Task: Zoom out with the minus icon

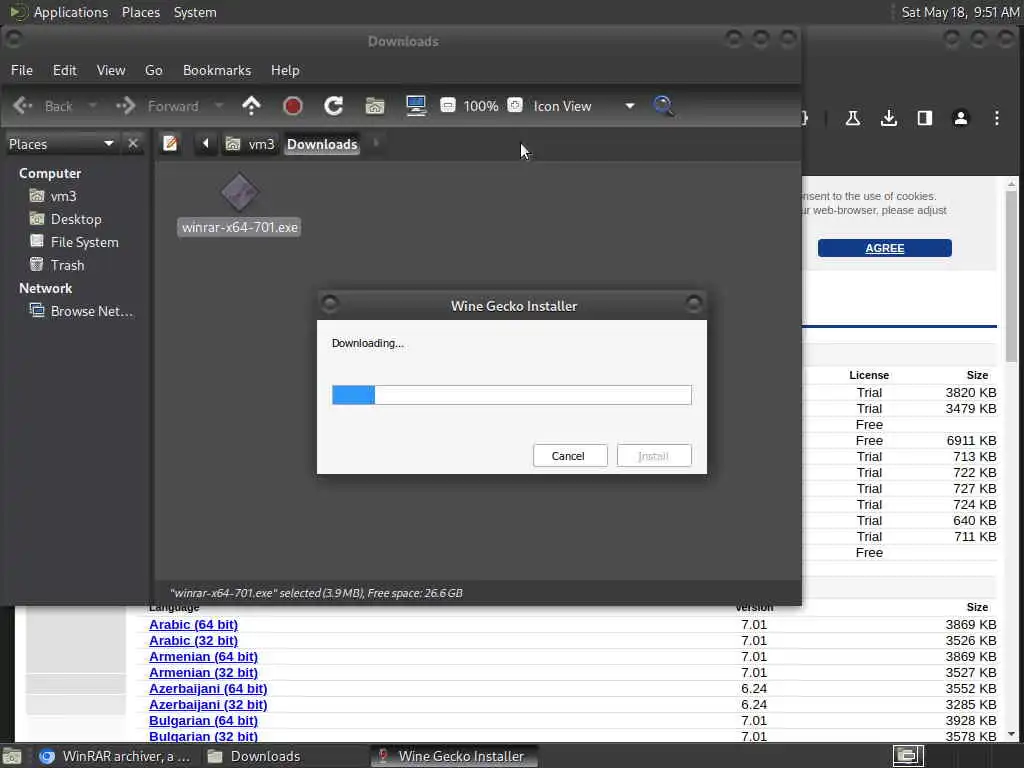Action: (x=448, y=105)
